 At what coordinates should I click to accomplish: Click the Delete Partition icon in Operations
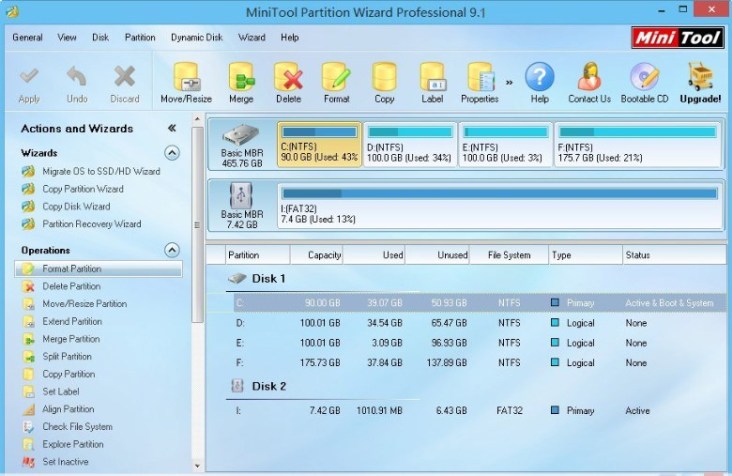[x=29, y=287]
